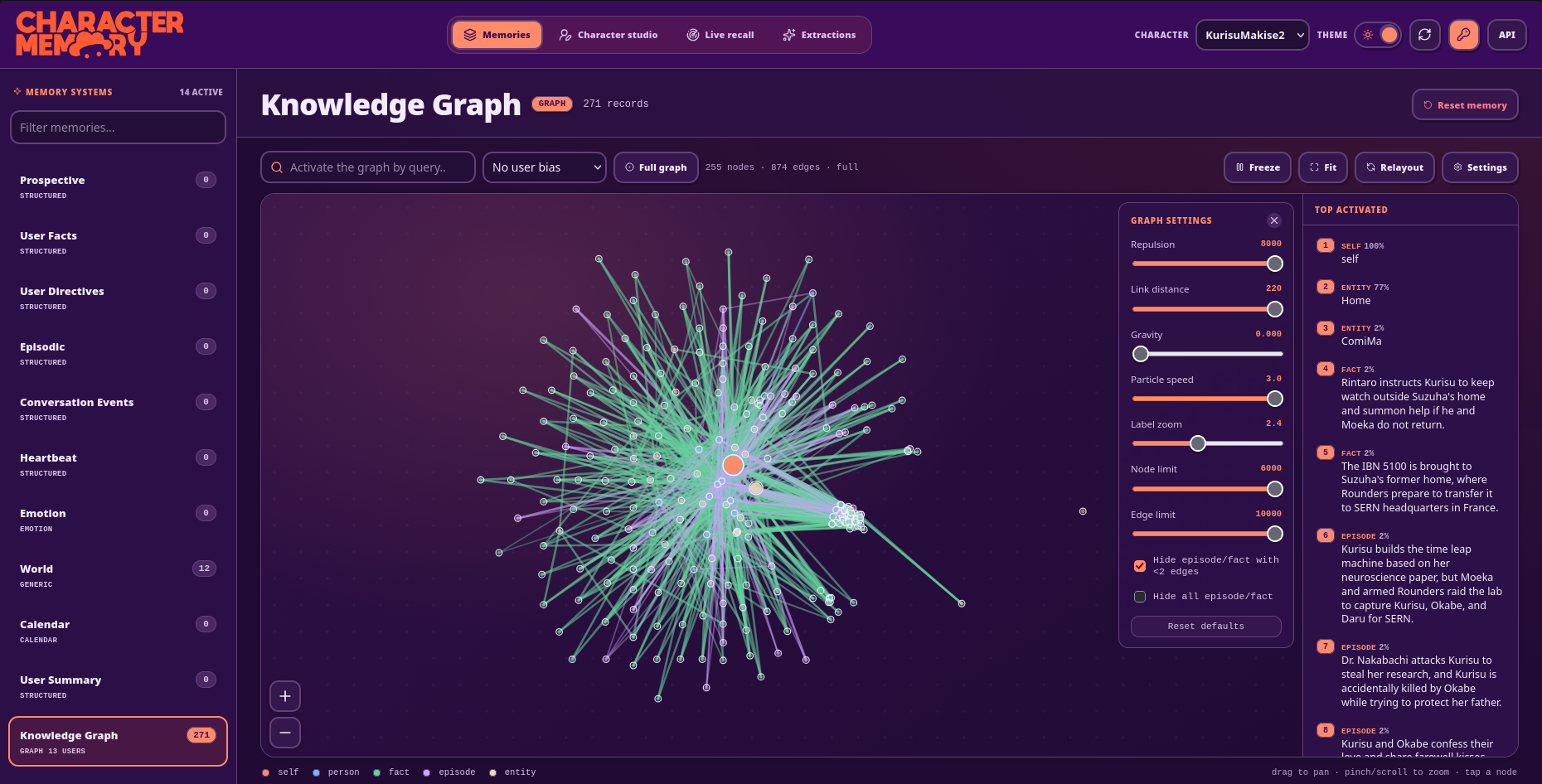
Task: Go to the Extractions tab
Action: click(x=819, y=35)
